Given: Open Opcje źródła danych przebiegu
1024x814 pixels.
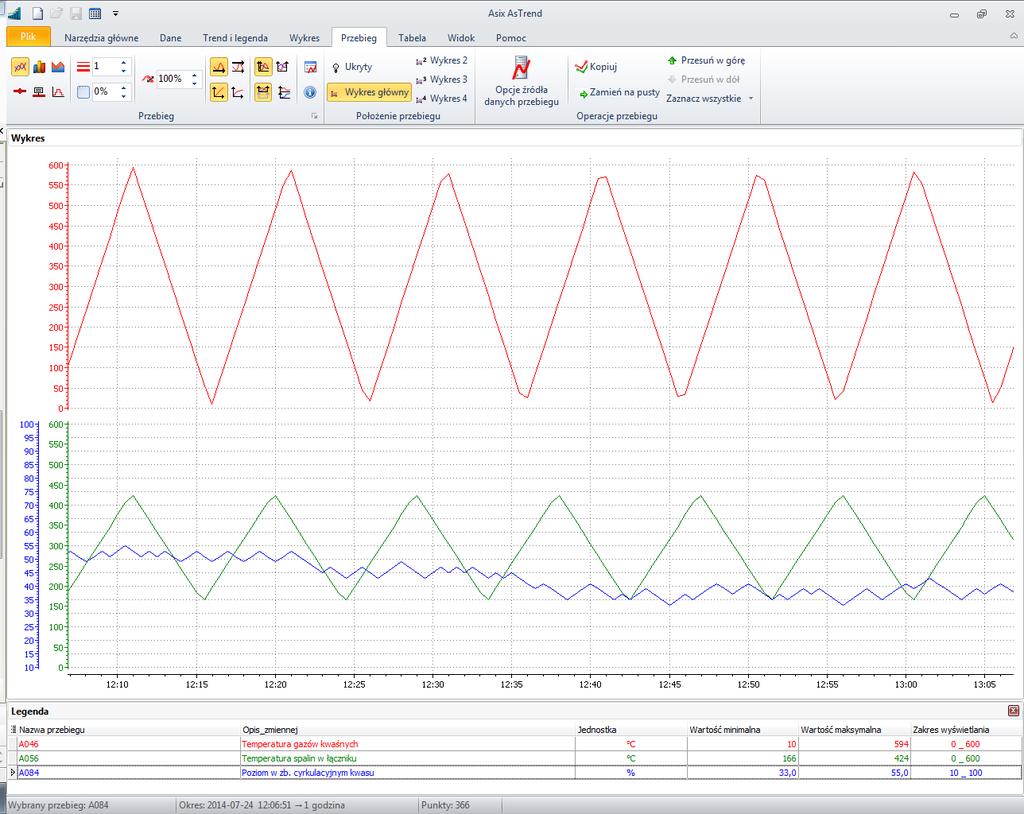Looking at the screenshot, I should point(521,82).
